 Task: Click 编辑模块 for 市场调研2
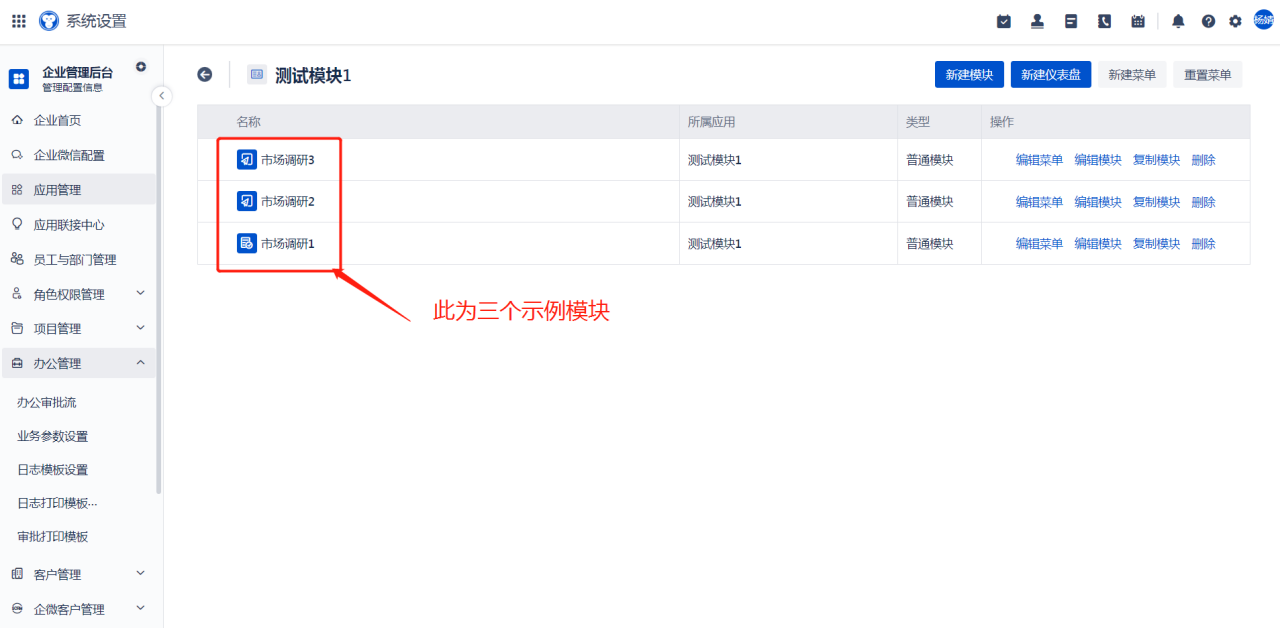tap(1098, 202)
